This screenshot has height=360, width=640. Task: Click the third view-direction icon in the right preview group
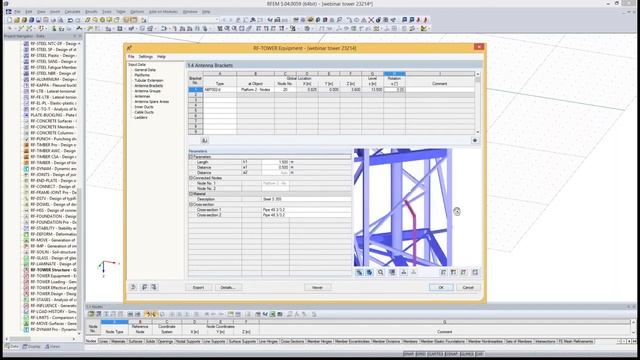coord(464,272)
